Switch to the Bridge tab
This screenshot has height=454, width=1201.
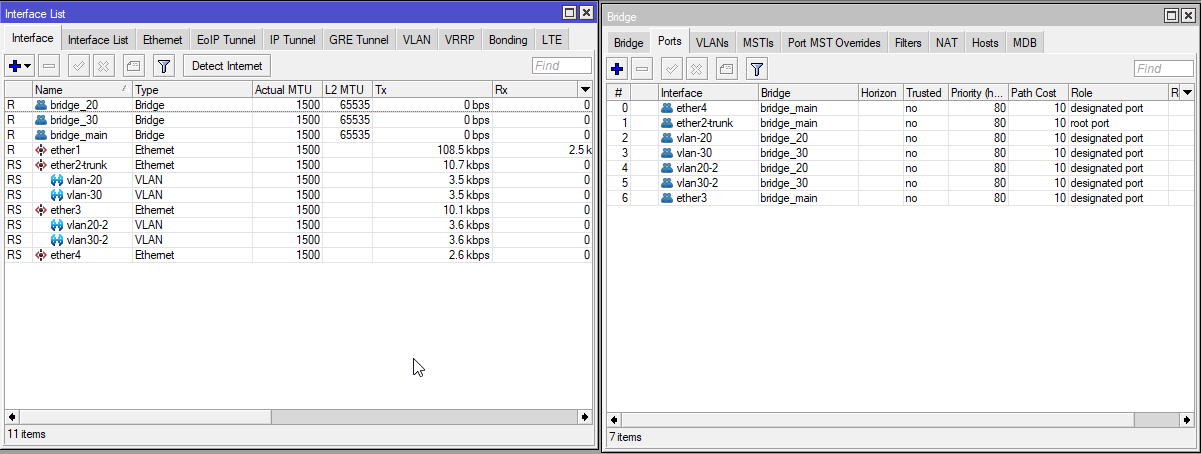[x=629, y=43]
